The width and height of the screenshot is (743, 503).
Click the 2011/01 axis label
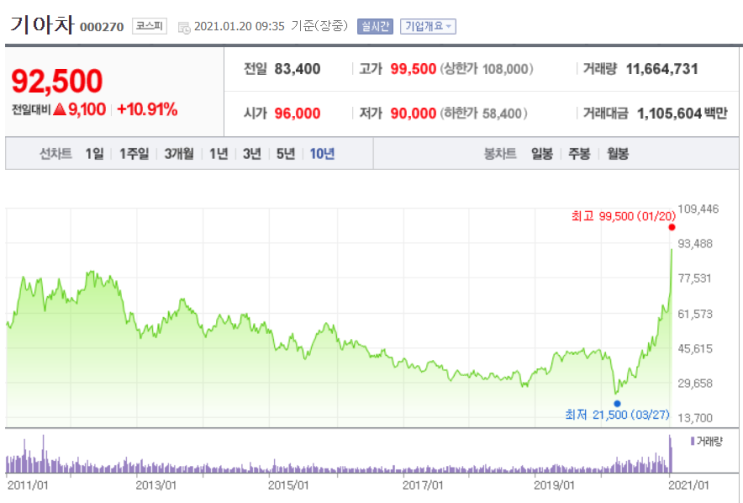[27, 485]
